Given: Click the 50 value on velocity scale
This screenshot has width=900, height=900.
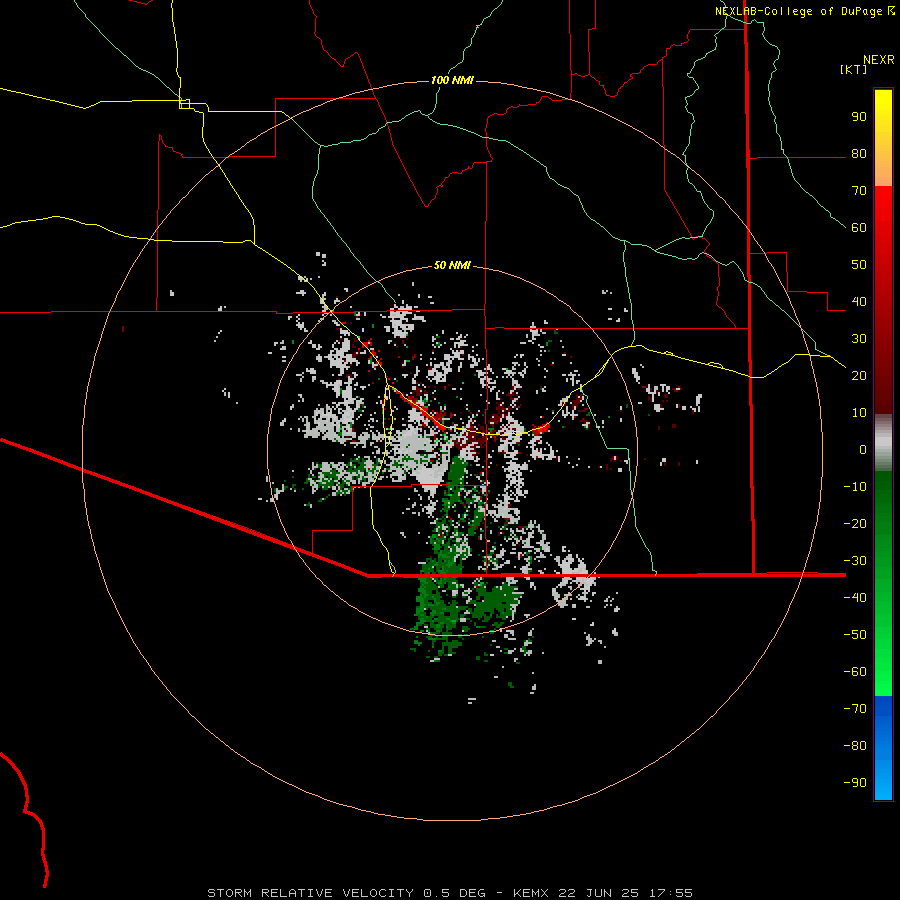Looking at the screenshot, I should [x=859, y=265].
